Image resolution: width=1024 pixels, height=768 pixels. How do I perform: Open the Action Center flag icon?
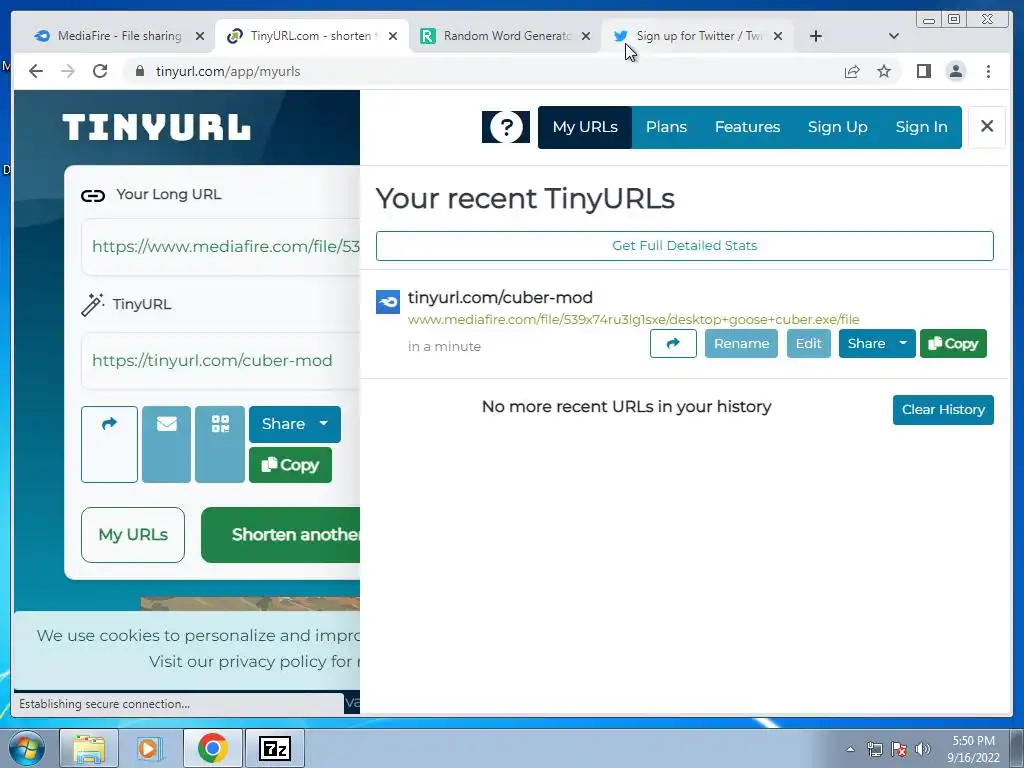pos(899,749)
